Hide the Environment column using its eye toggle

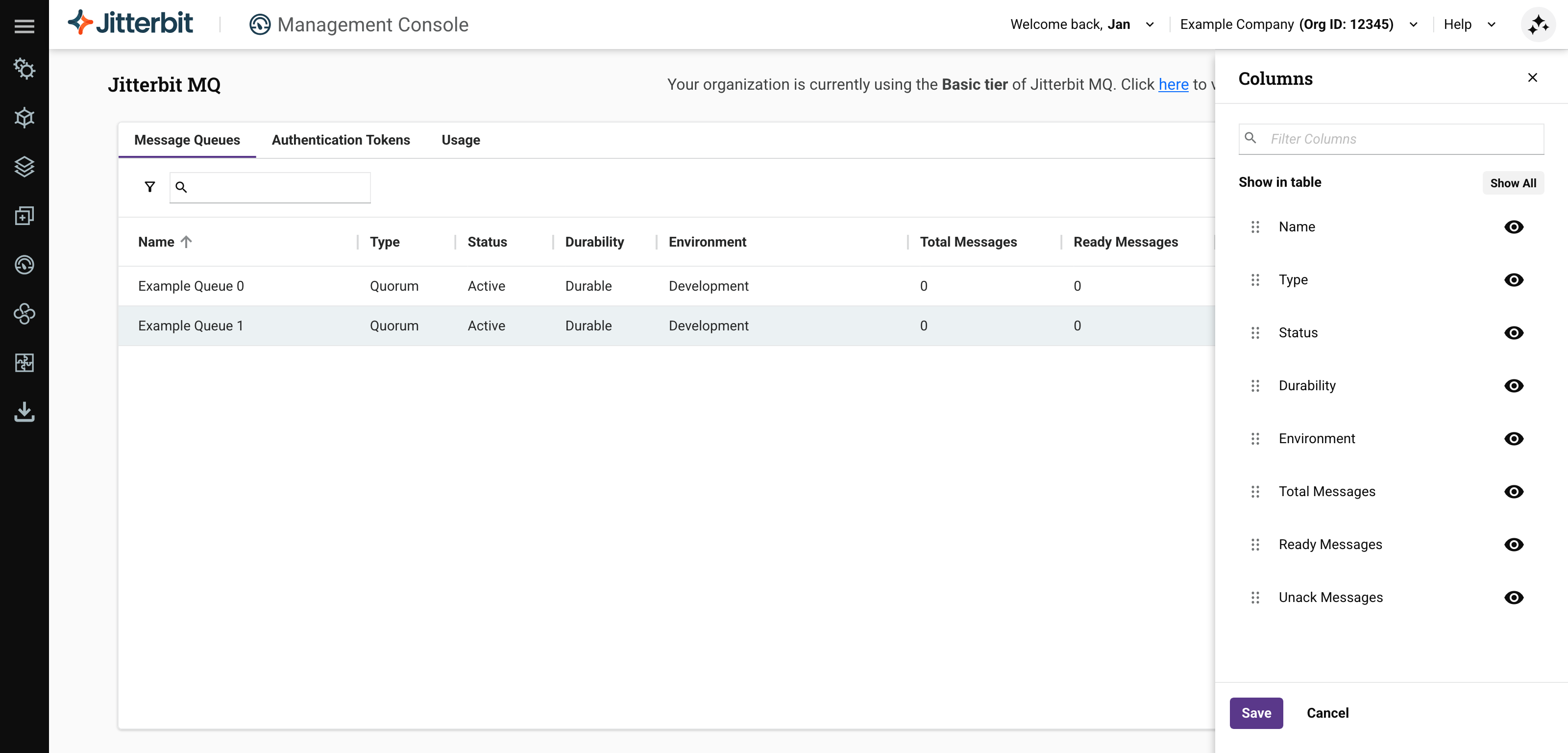[1515, 439]
